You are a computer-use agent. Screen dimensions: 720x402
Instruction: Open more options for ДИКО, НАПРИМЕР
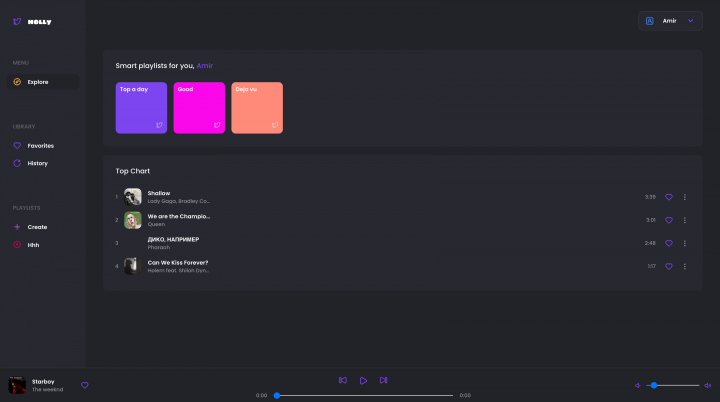[685, 243]
